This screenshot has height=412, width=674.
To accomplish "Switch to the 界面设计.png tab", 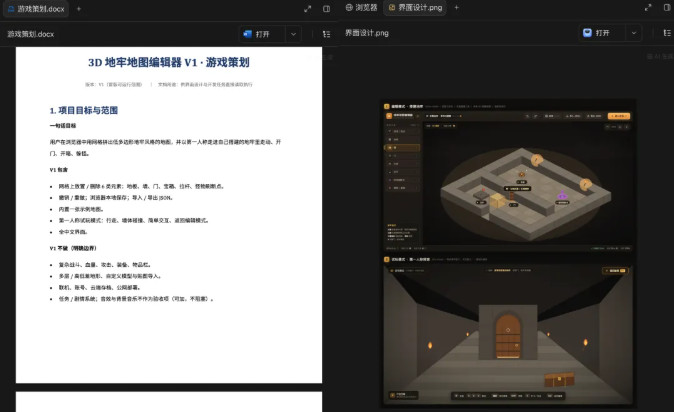I will click(415, 7).
